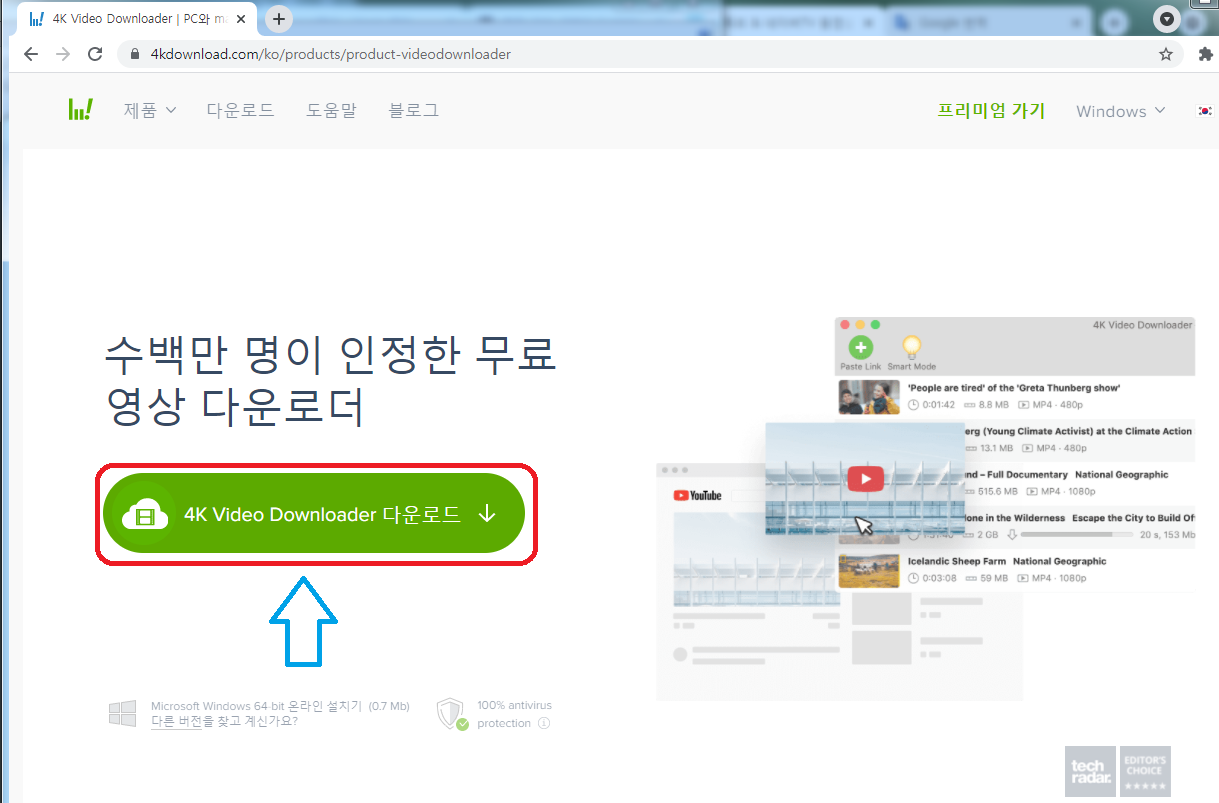Reload the page with refresh icon

coord(95,54)
